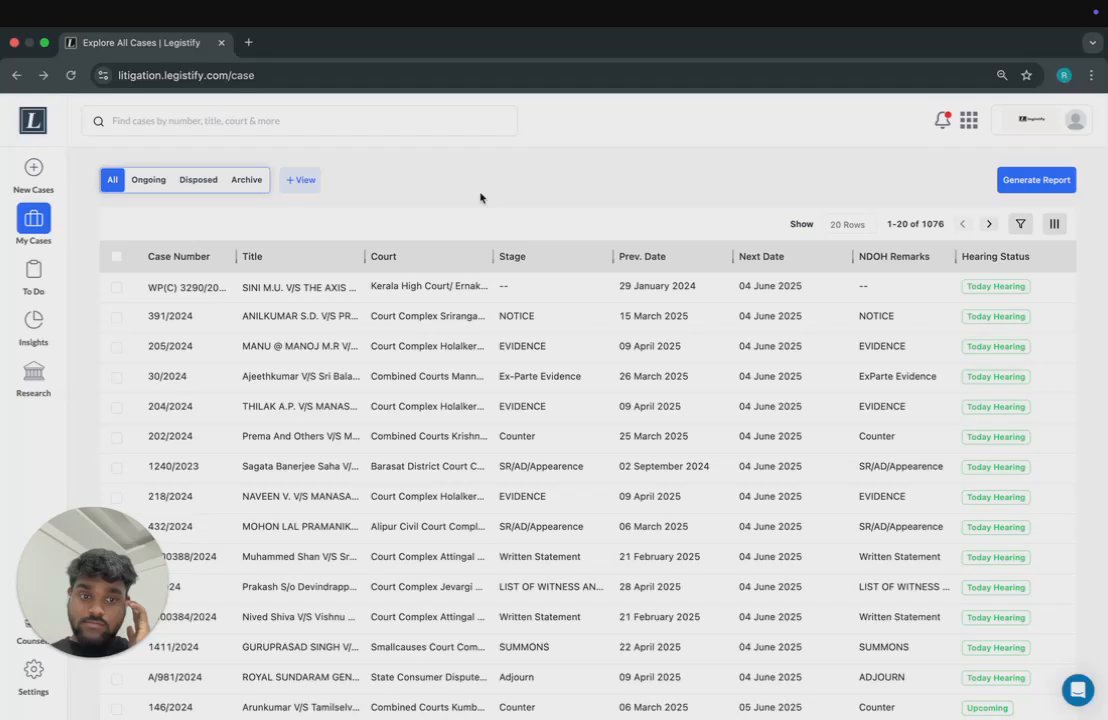Open the column settings icon
1108x720 pixels.
point(1054,224)
